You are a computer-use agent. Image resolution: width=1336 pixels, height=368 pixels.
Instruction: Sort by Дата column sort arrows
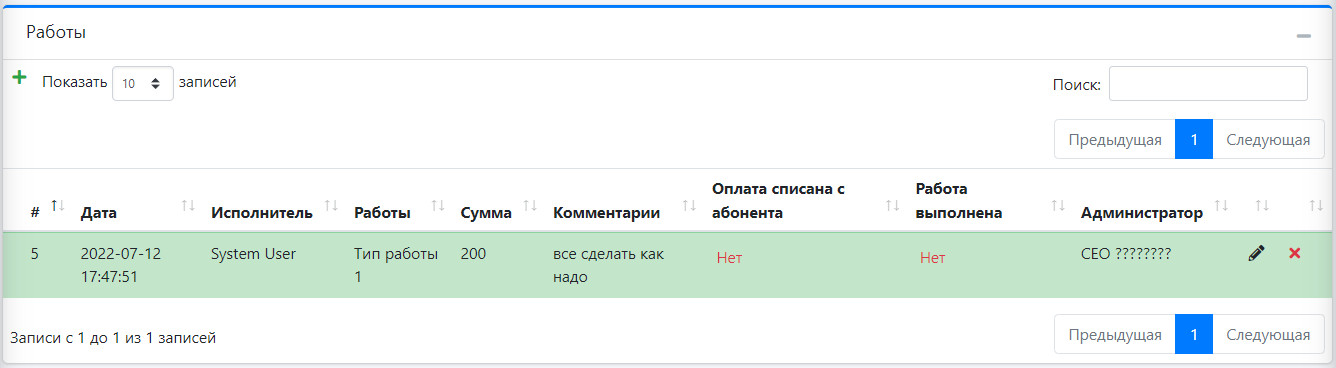tap(188, 206)
